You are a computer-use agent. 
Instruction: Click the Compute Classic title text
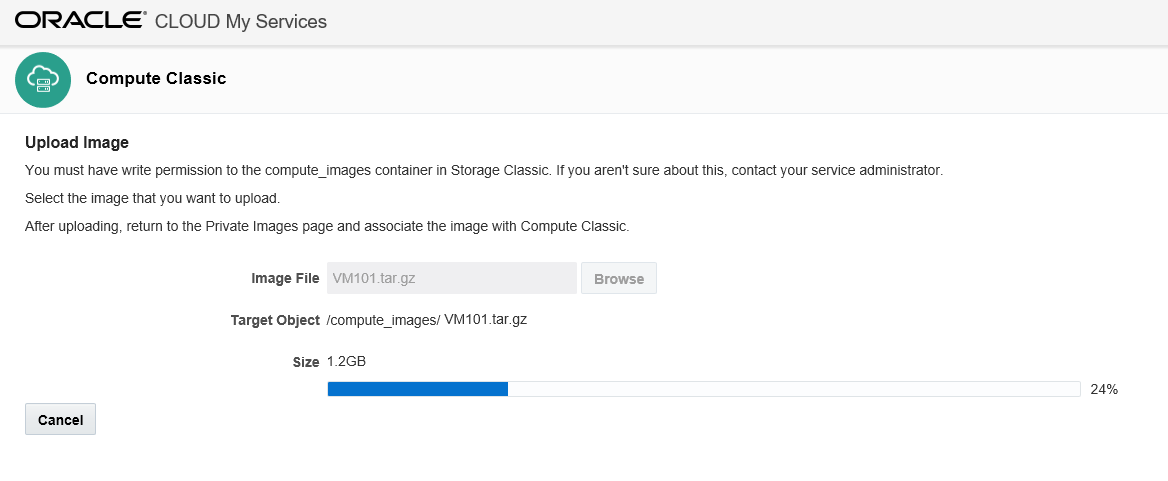click(x=156, y=78)
